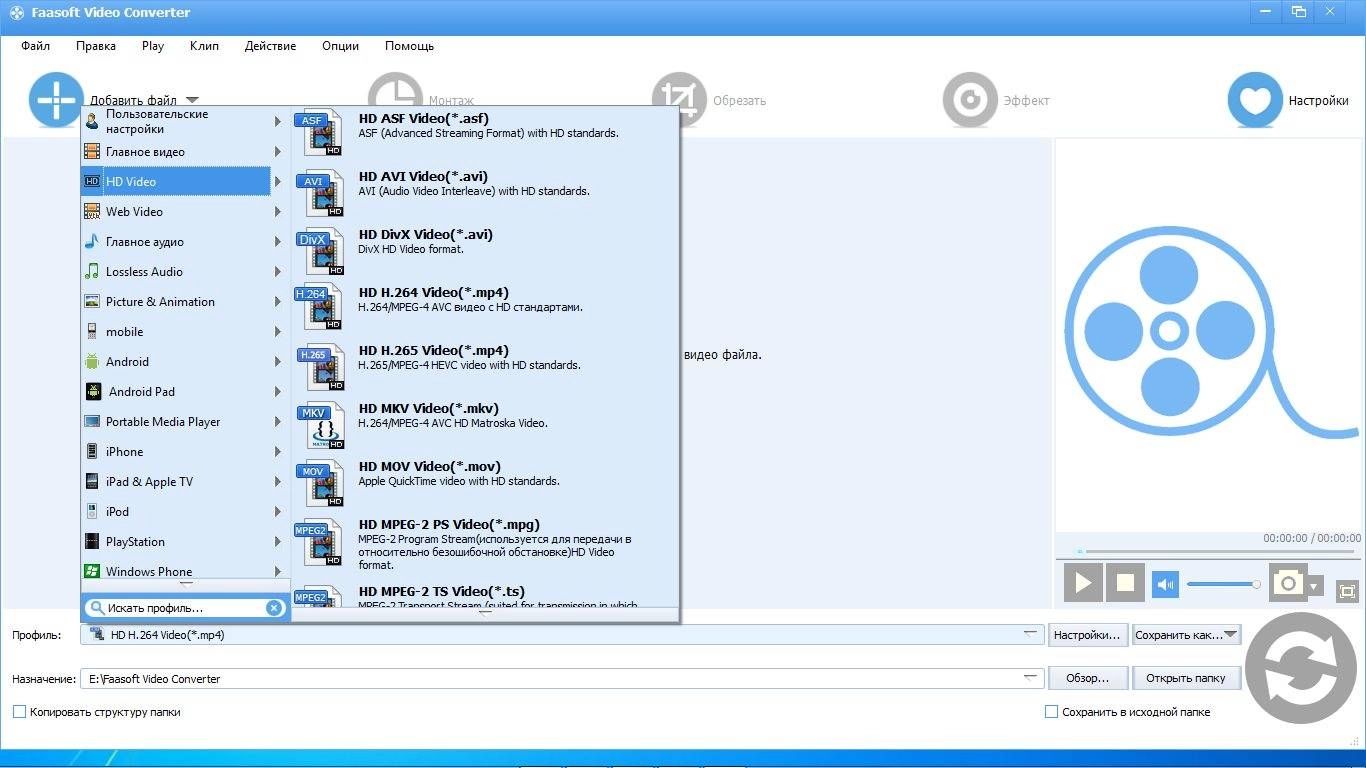1366x768 pixels.
Task: Click the Обзор... browse button
Action: coord(1088,678)
